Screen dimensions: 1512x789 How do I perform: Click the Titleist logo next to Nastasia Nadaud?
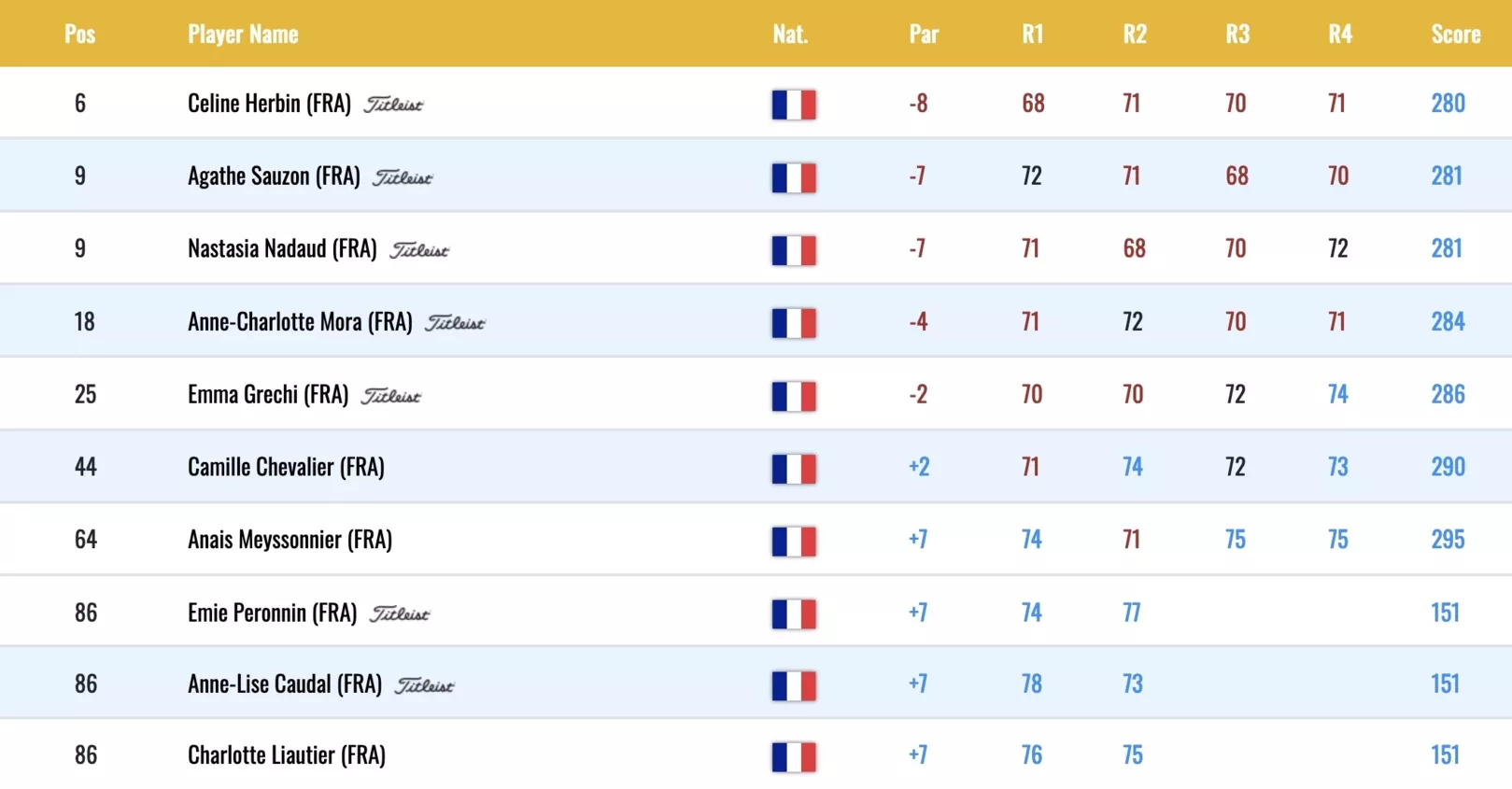(419, 250)
